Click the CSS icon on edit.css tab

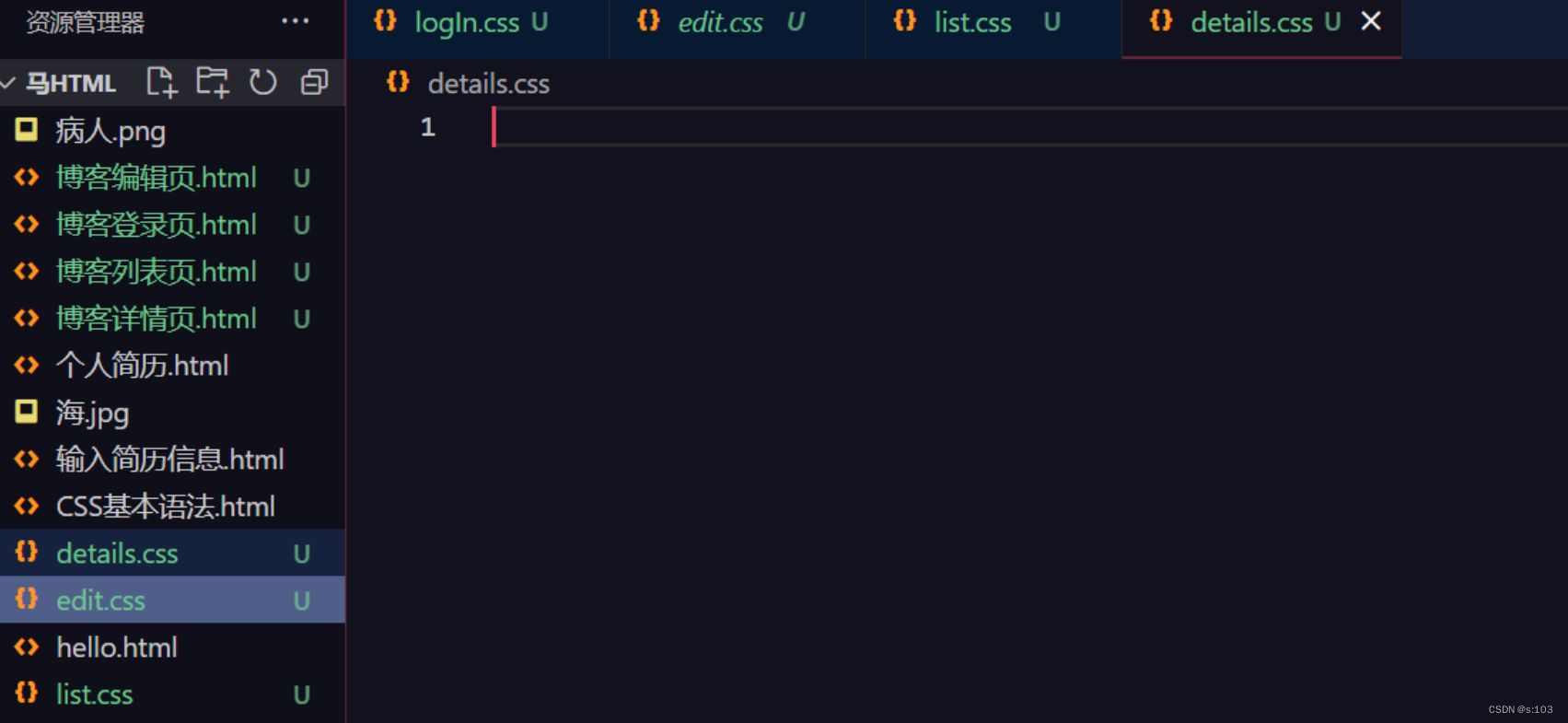[648, 20]
